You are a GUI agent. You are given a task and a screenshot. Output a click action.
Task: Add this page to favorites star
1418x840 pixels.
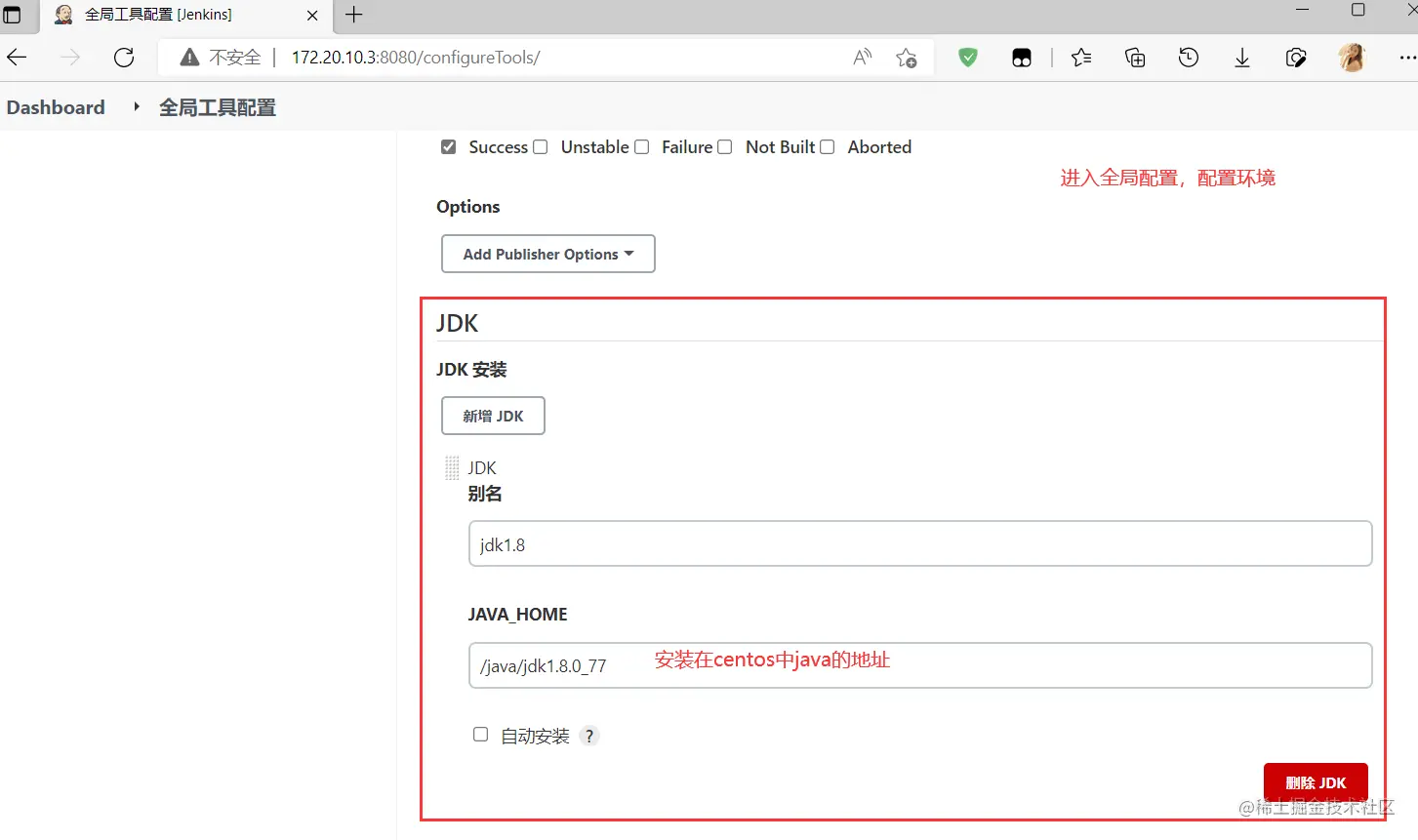[x=907, y=58]
